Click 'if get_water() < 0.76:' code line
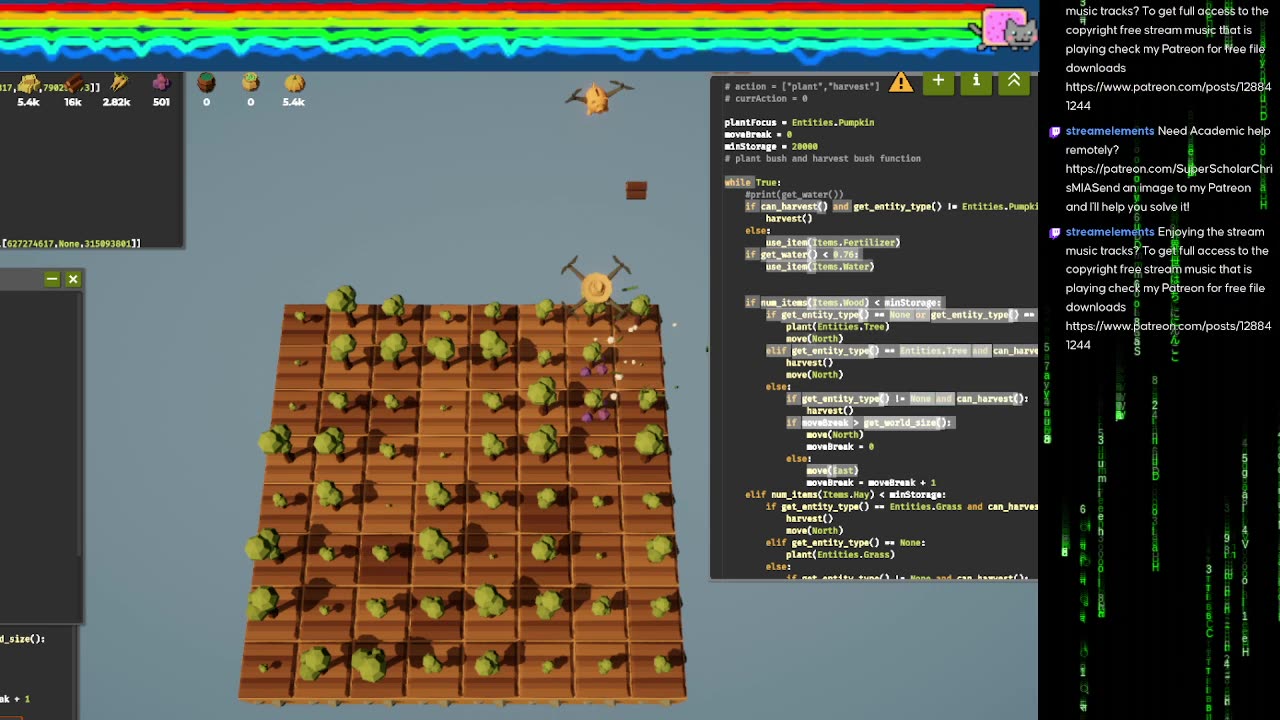 pyautogui.click(x=802, y=254)
